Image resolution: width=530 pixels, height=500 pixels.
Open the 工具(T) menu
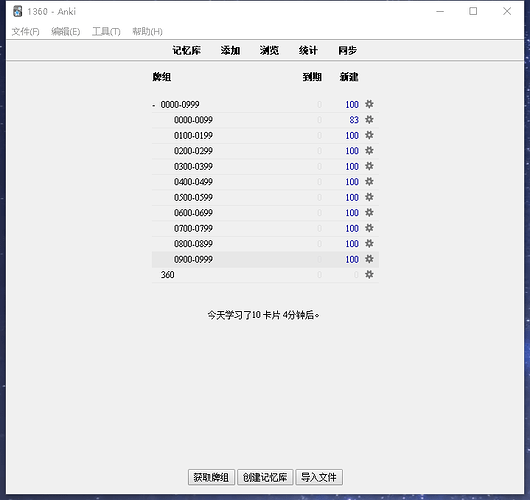(106, 31)
